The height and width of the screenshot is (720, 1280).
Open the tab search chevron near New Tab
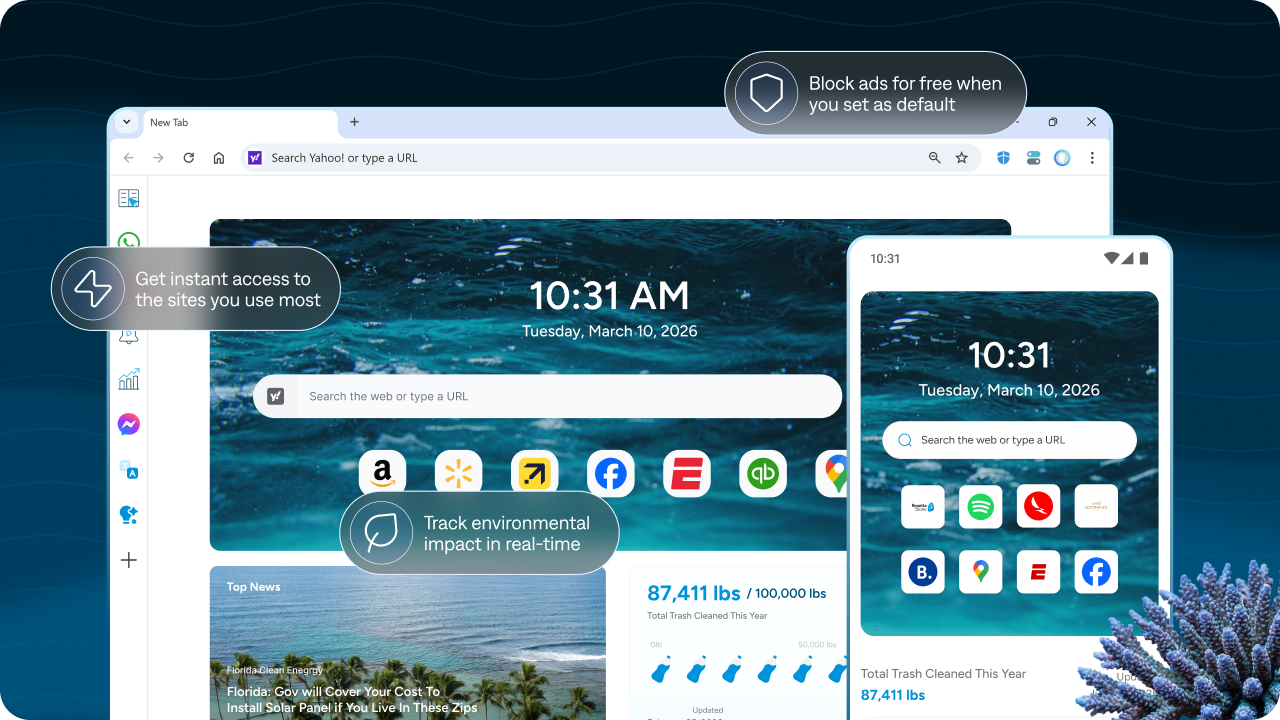[126, 122]
